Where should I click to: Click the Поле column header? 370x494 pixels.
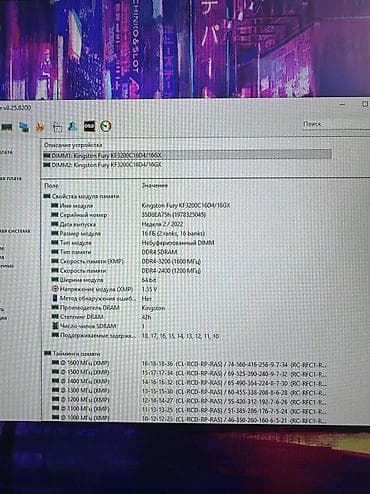click(x=51, y=185)
